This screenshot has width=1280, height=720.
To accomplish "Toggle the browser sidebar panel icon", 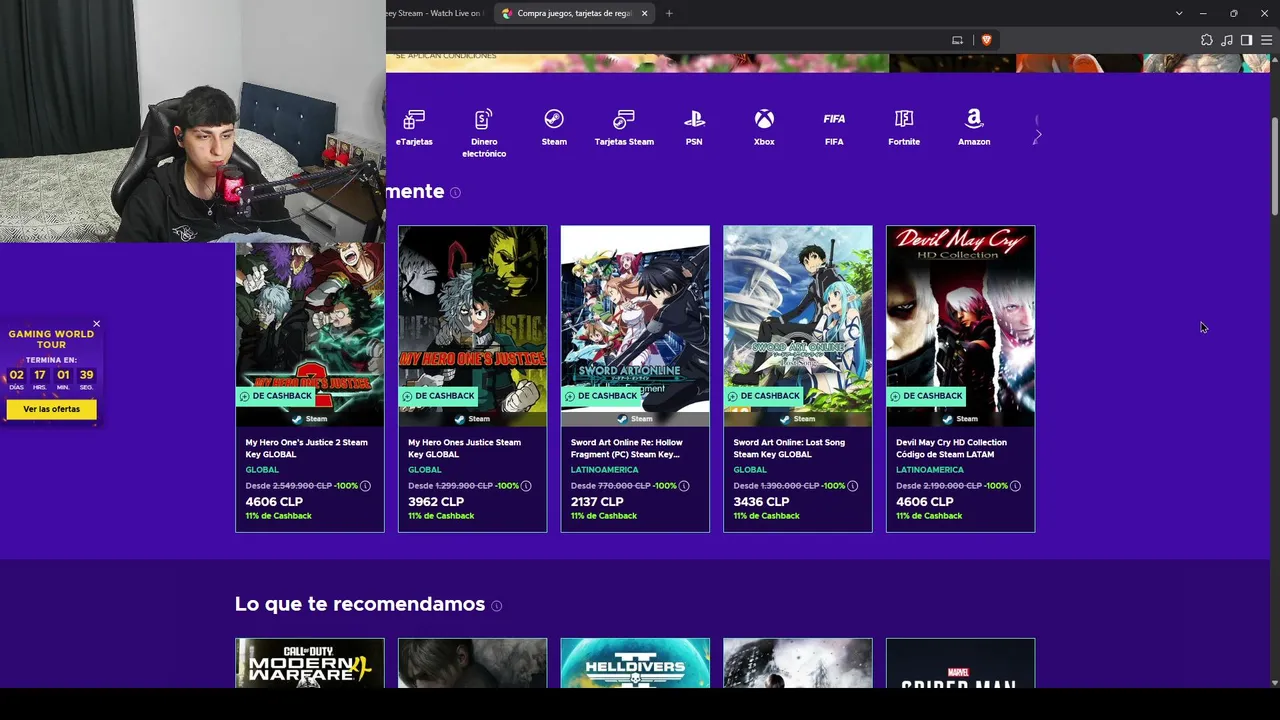I will point(1246,40).
